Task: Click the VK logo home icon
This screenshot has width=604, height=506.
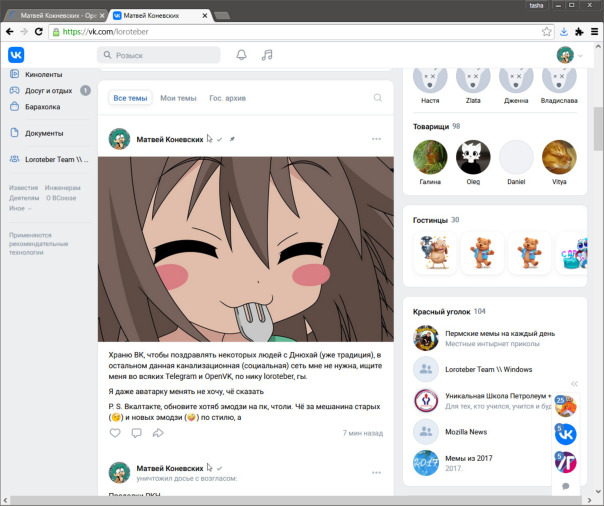Action: pos(16,55)
